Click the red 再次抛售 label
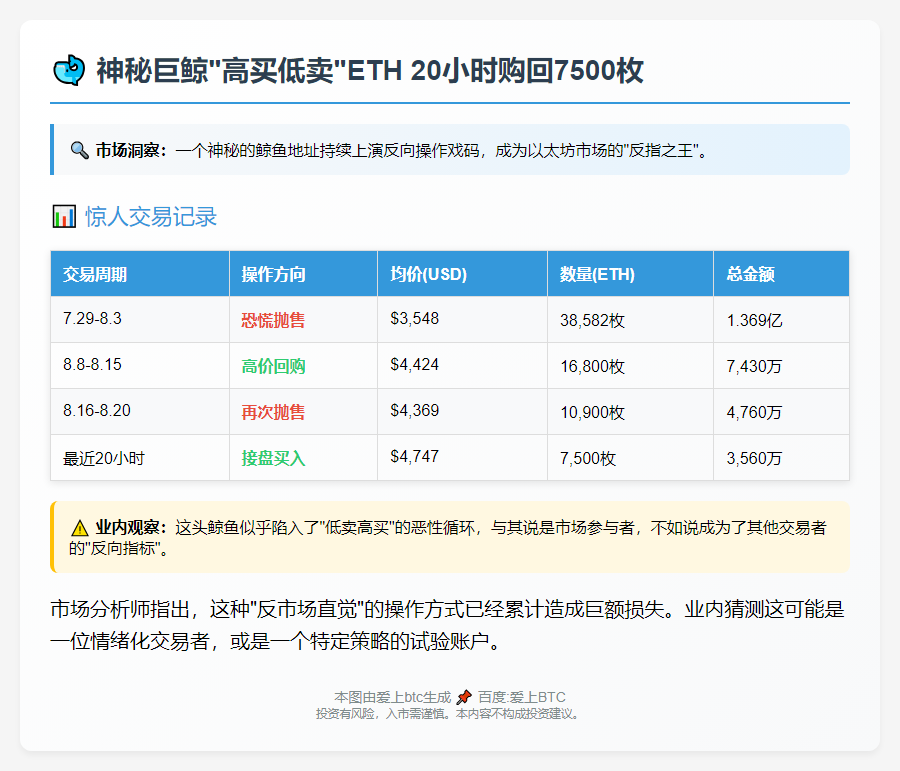This screenshot has width=900, height=771. point(274,413)
